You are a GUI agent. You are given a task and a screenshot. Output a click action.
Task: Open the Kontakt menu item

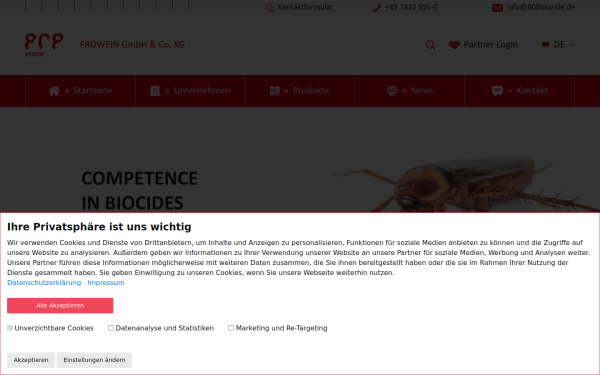point(519,91)
